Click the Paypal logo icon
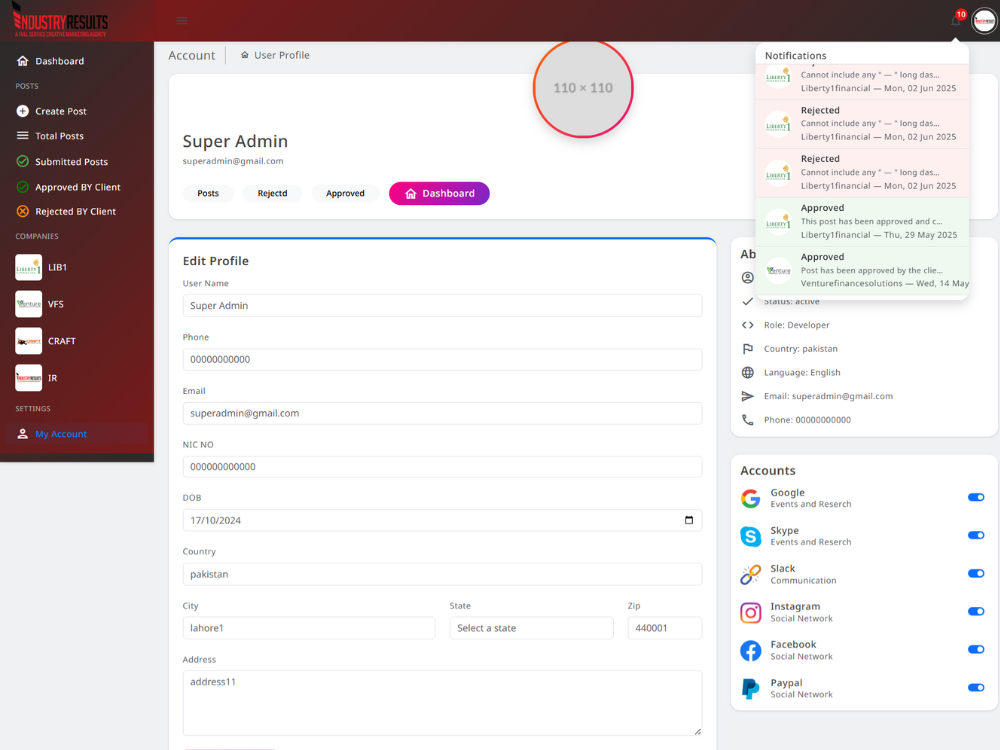 [751, 689]
